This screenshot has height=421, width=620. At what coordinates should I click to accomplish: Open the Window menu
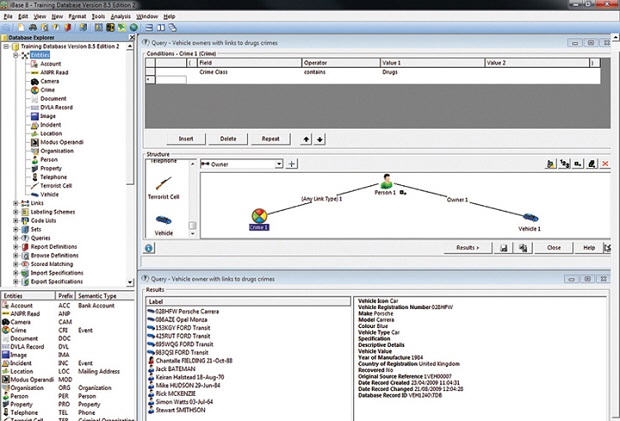(x=147, y=17)
